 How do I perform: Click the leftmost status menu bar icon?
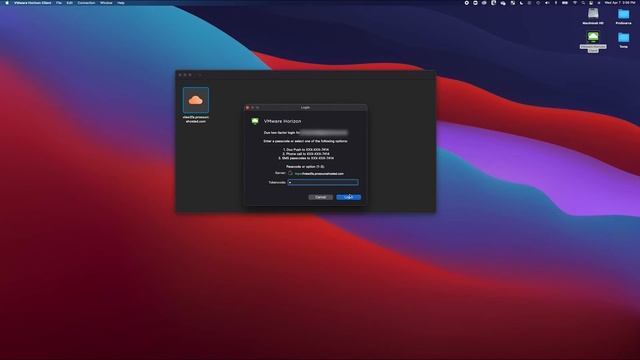pyautogui.click(x=467, y=3)
